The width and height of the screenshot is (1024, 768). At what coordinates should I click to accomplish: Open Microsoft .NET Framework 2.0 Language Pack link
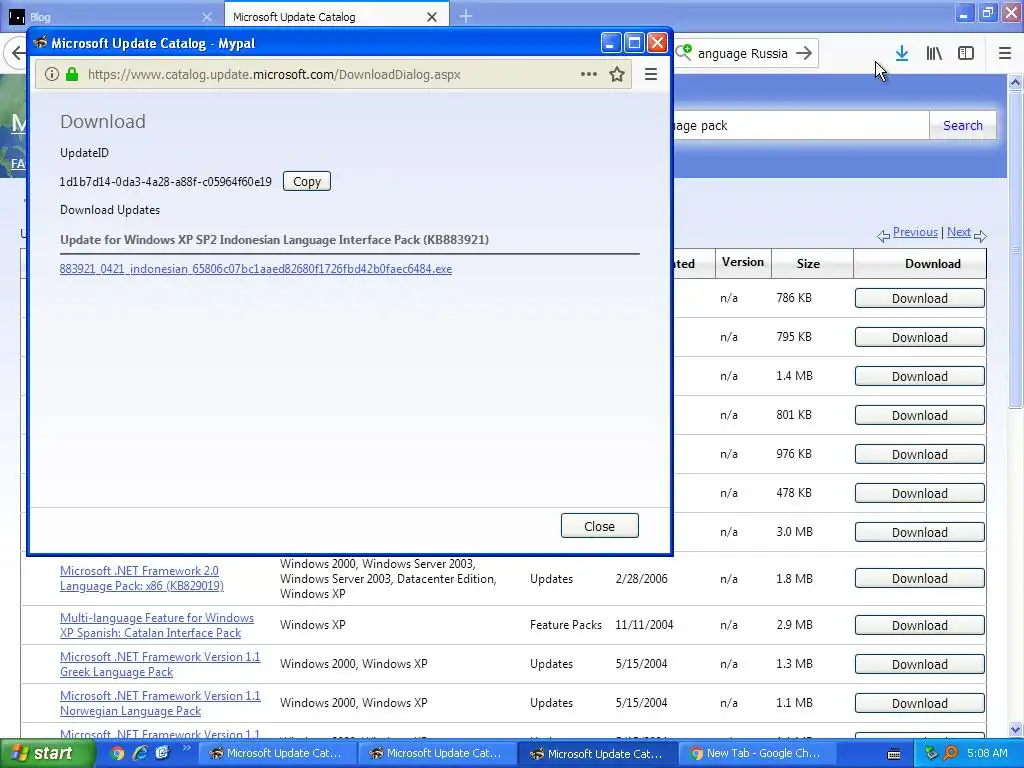pyautogui.click(x=142, y=579)
